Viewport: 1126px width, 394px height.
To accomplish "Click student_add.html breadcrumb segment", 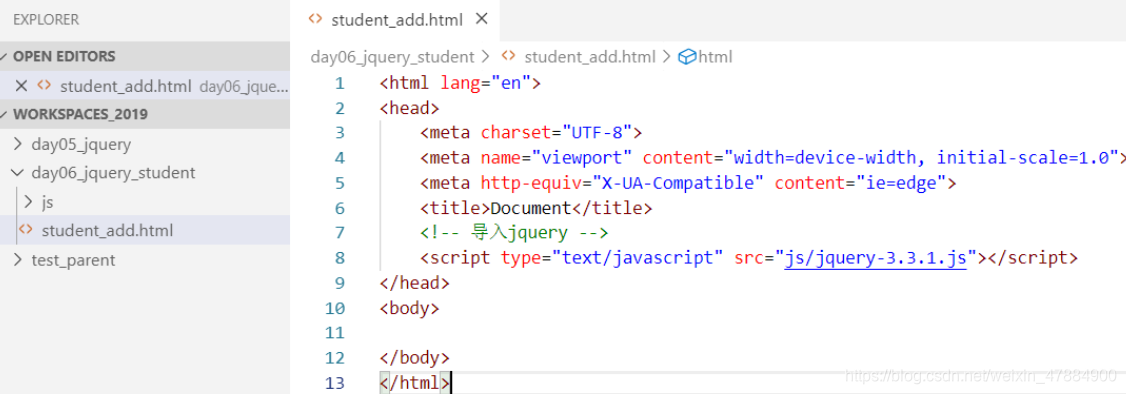I will pyautogui.click(x=590, y=57).
